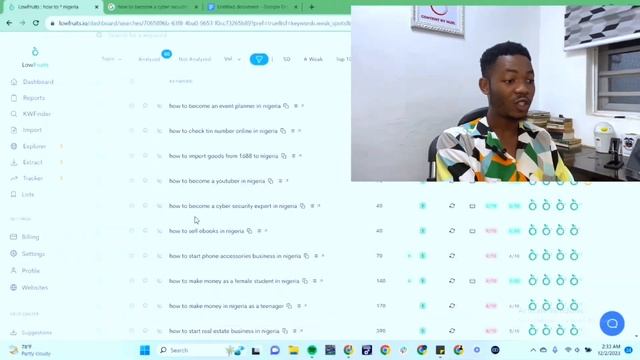Switch to the Analyzed tab
The height and width of the screenshot is (360, 640).
coord(149,59)
